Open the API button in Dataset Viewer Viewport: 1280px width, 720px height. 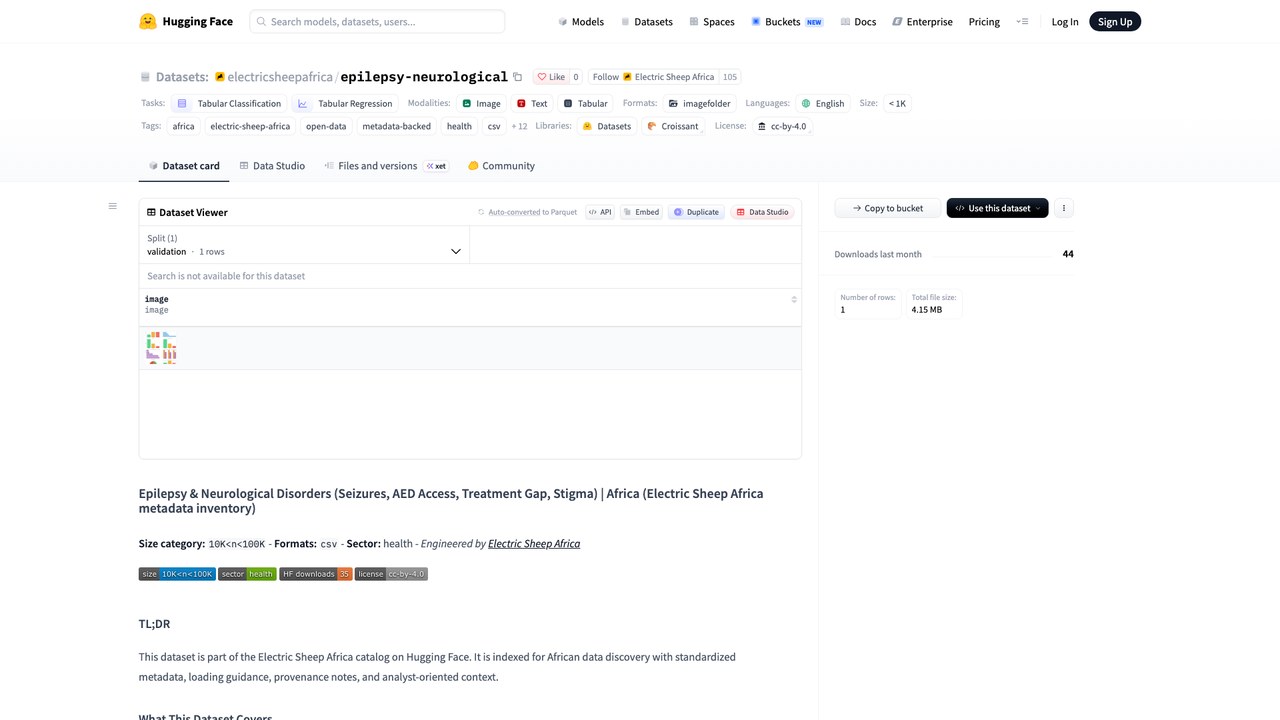[600, 212]
